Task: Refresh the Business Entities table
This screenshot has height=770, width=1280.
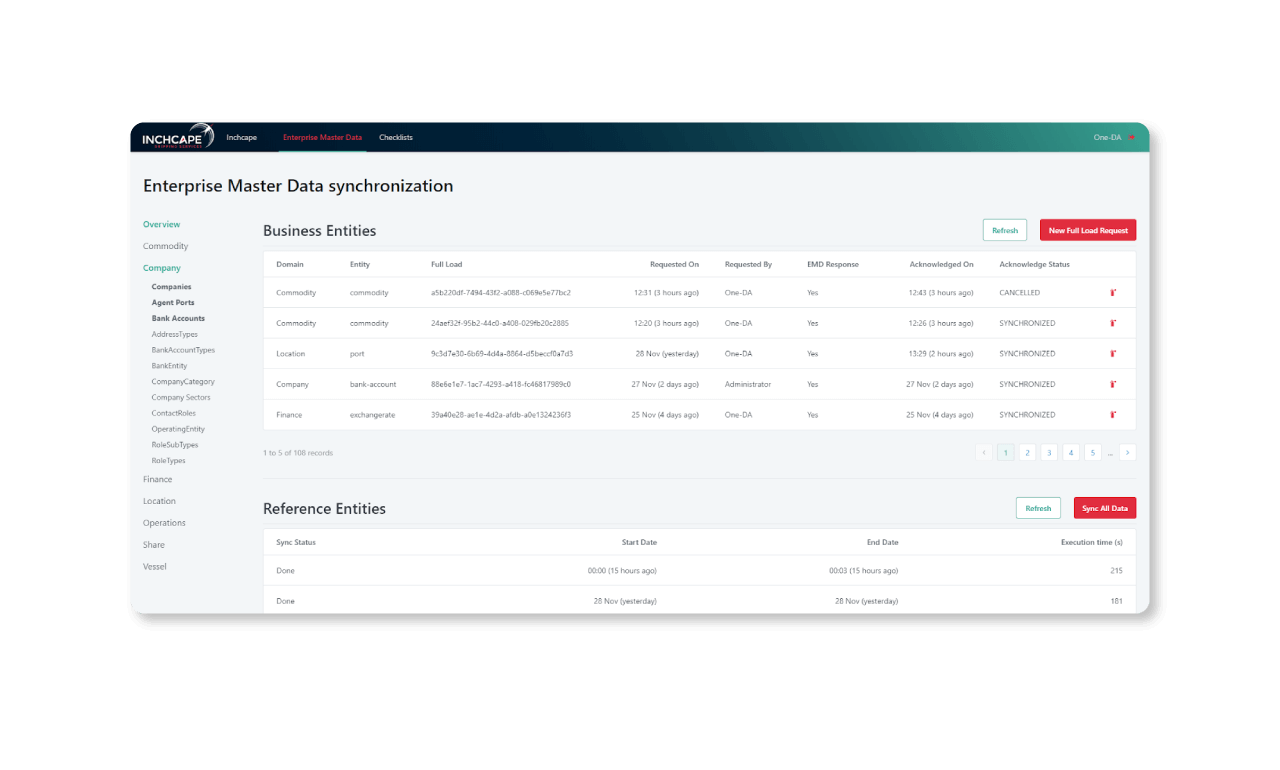Action: click(x=1004, y=229)
